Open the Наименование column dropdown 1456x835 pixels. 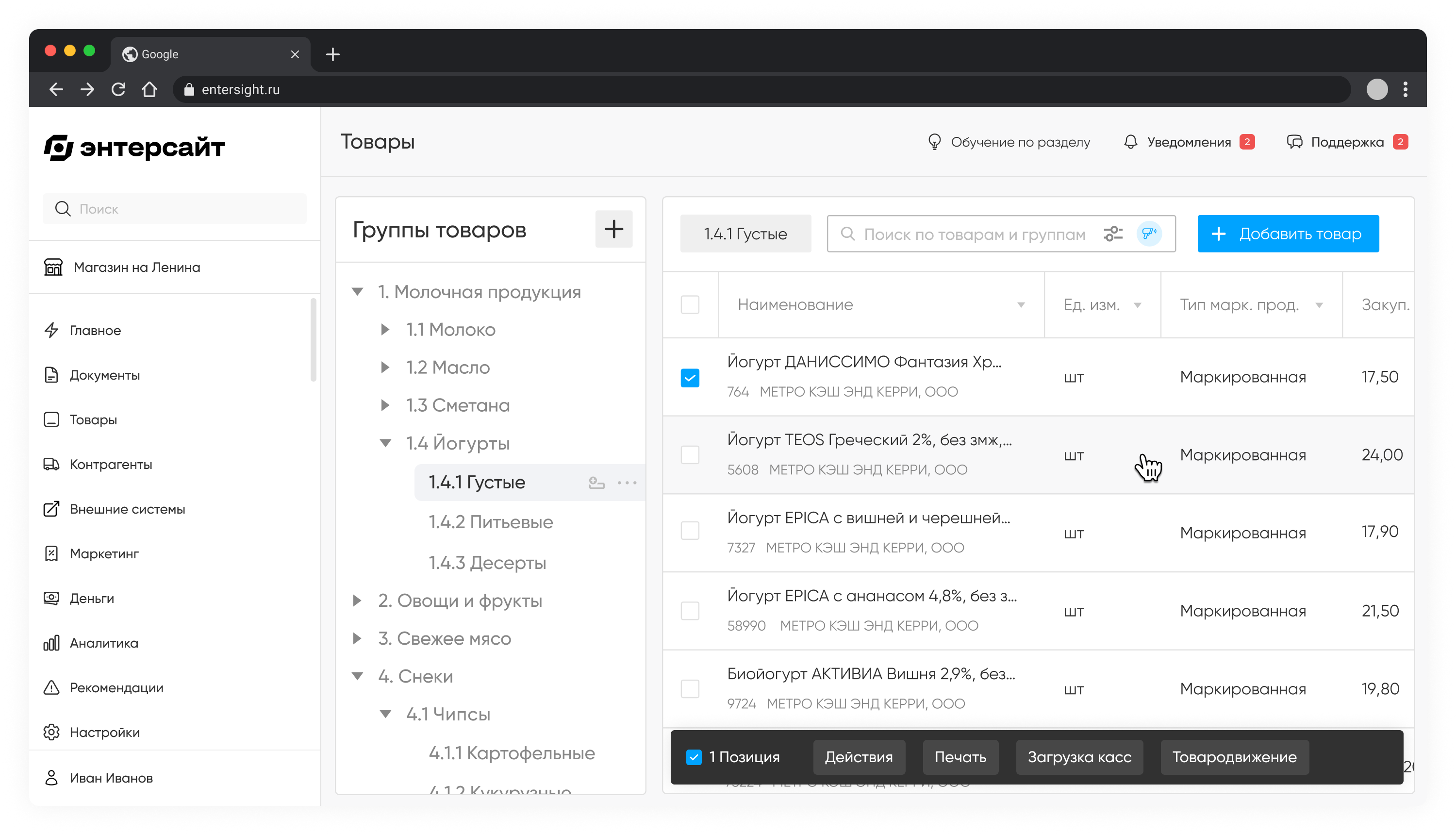coord(1021,305)
